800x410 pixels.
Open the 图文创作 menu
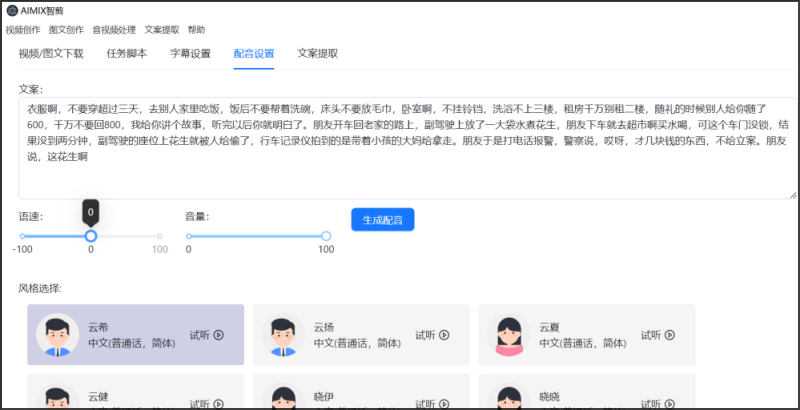(66, 30)
